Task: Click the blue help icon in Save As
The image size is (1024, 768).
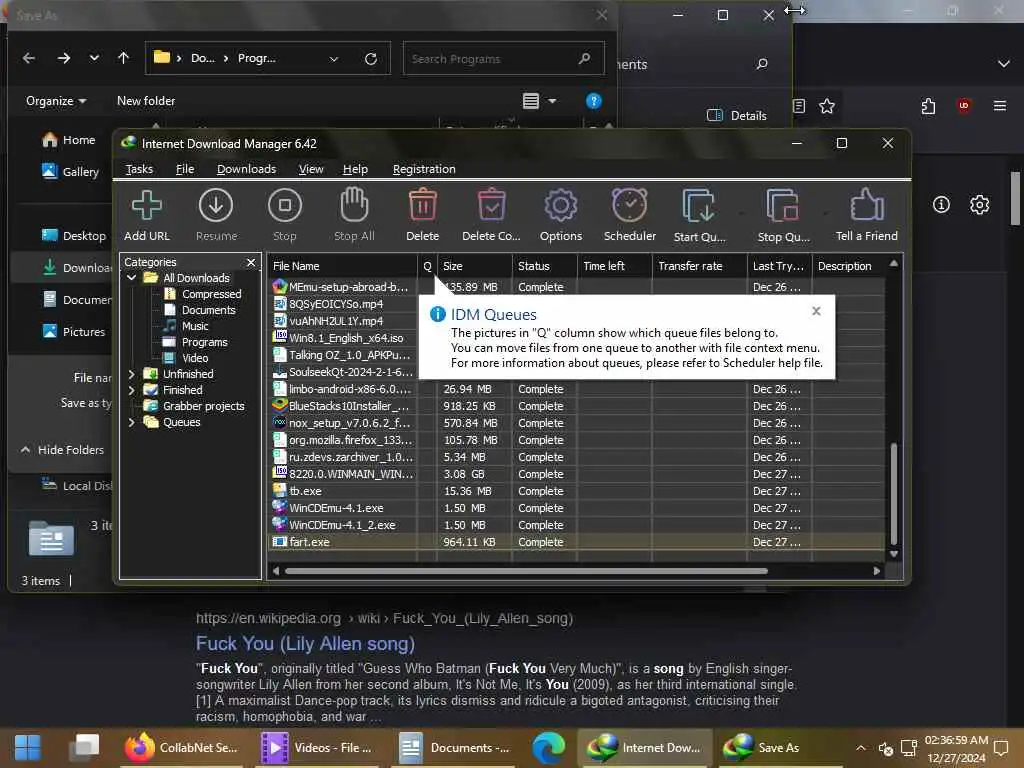Action: 593,101
